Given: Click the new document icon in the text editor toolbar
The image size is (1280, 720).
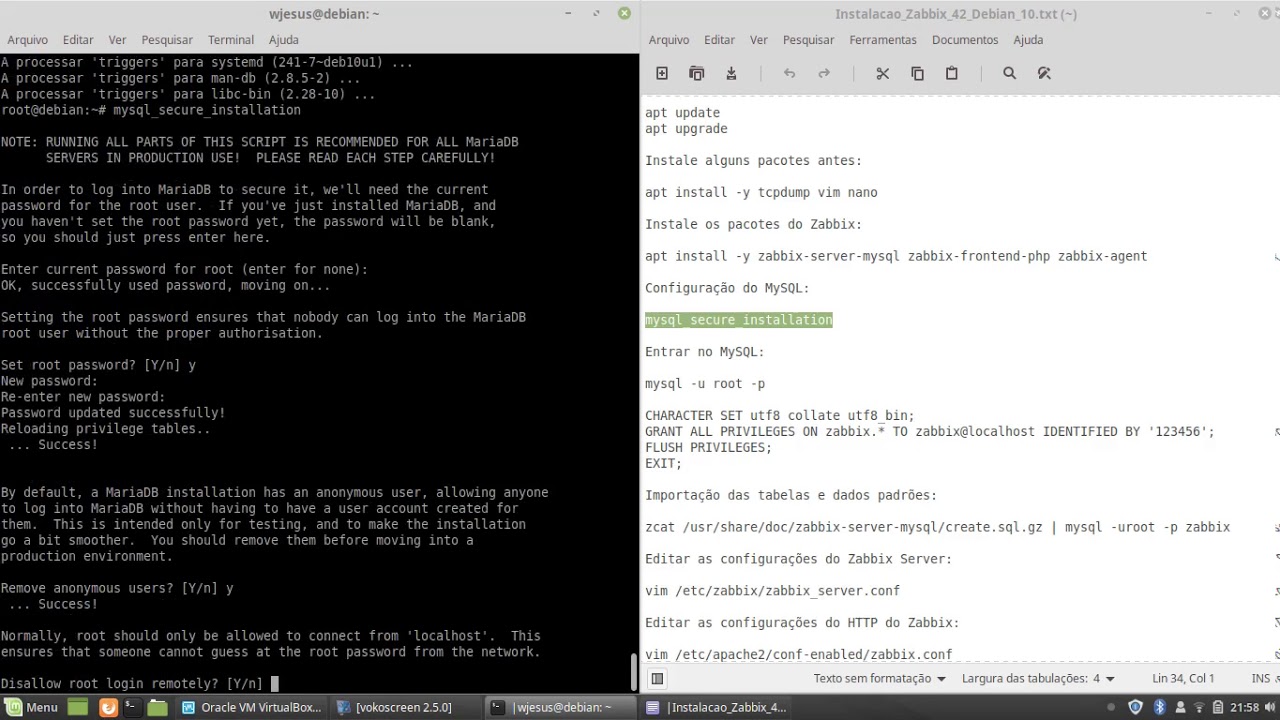Looking at the screenshot, I should 662,73.
